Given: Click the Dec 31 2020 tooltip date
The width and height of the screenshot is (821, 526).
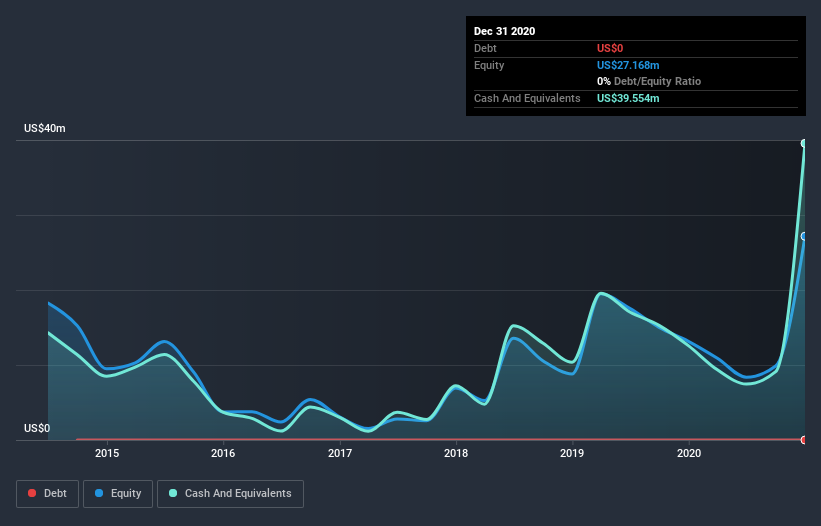Looking at the screenshot, I should tap(504, 31).
